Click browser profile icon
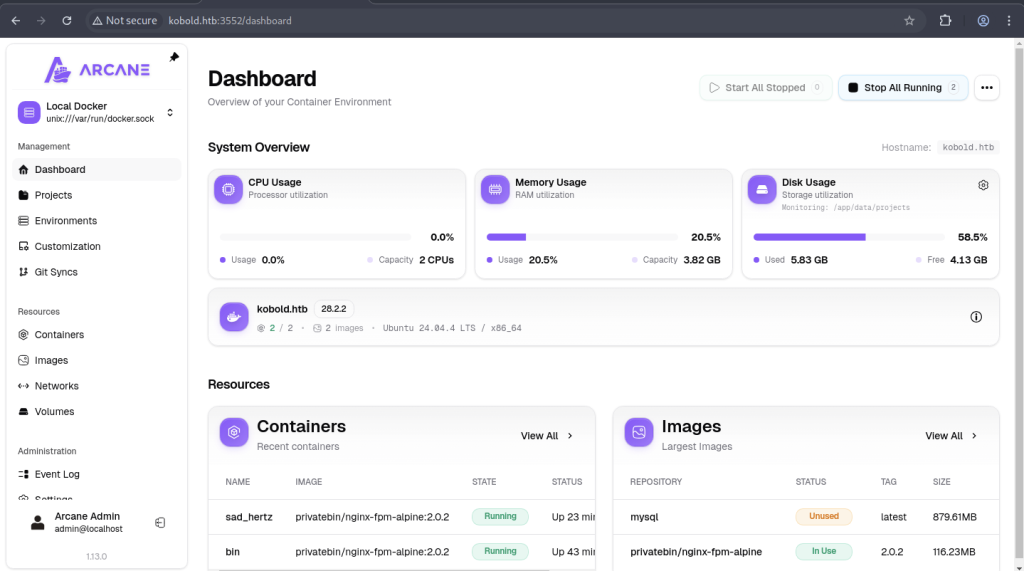The height and width of the screenshot is (571, 1024). pos(983,21)
